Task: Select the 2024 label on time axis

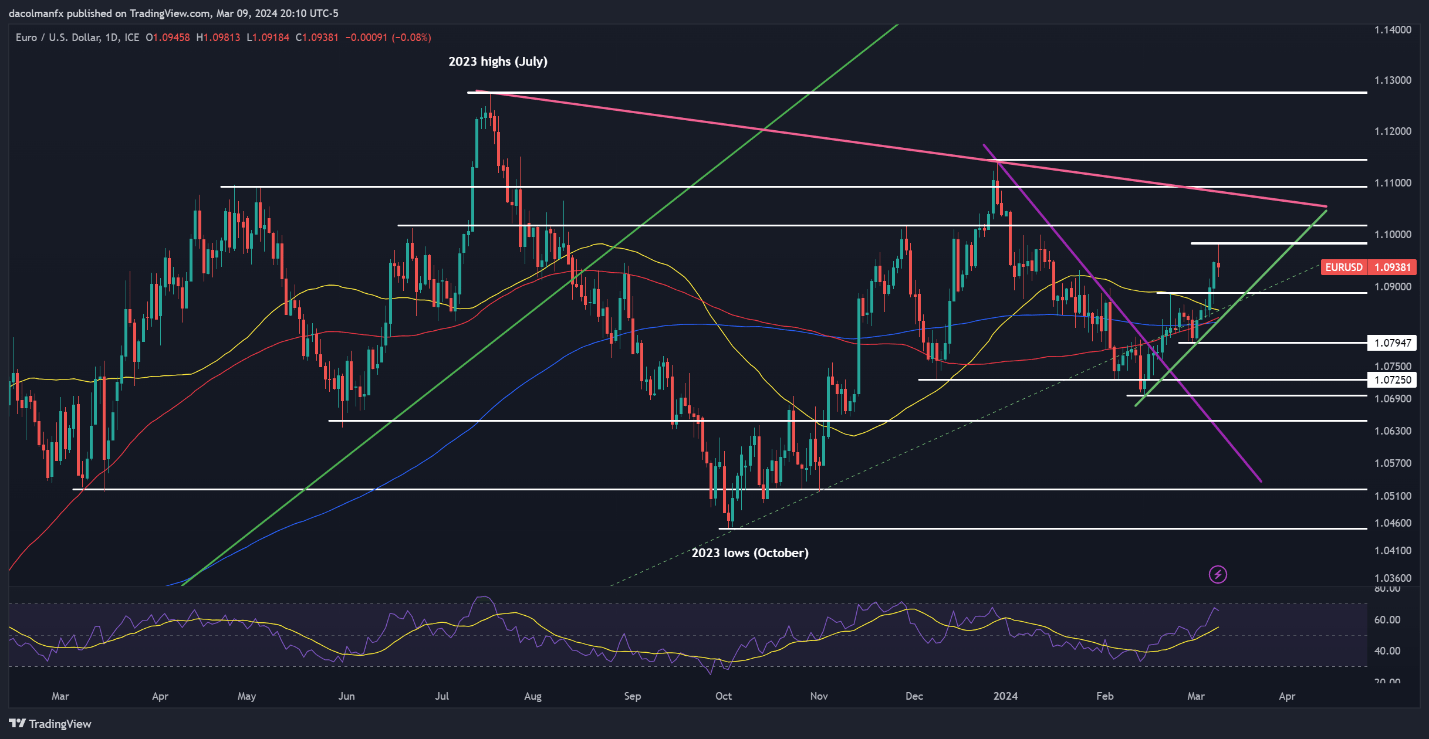Action: [1004, 693]
